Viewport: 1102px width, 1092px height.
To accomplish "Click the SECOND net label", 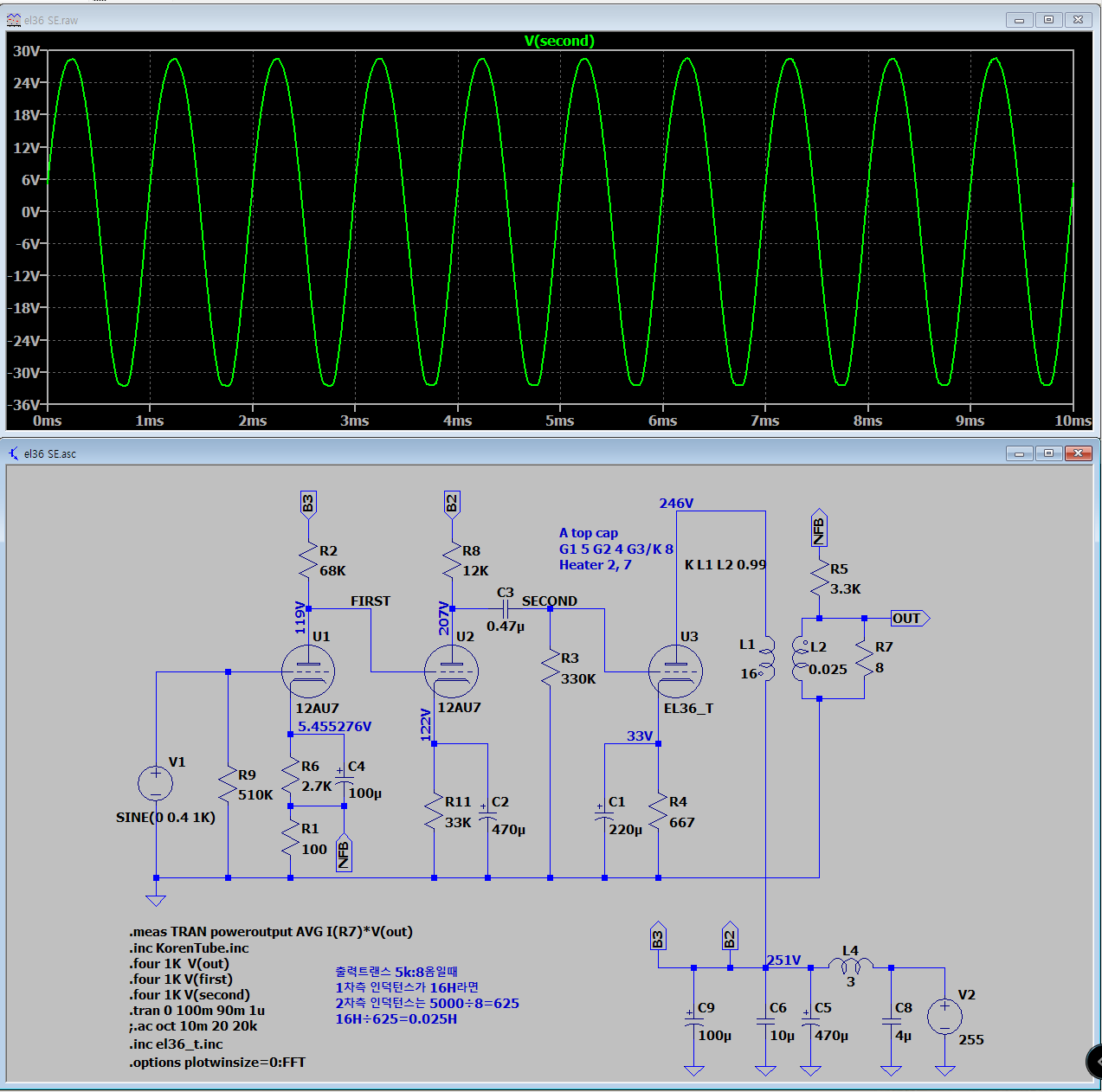I will 549,601.
